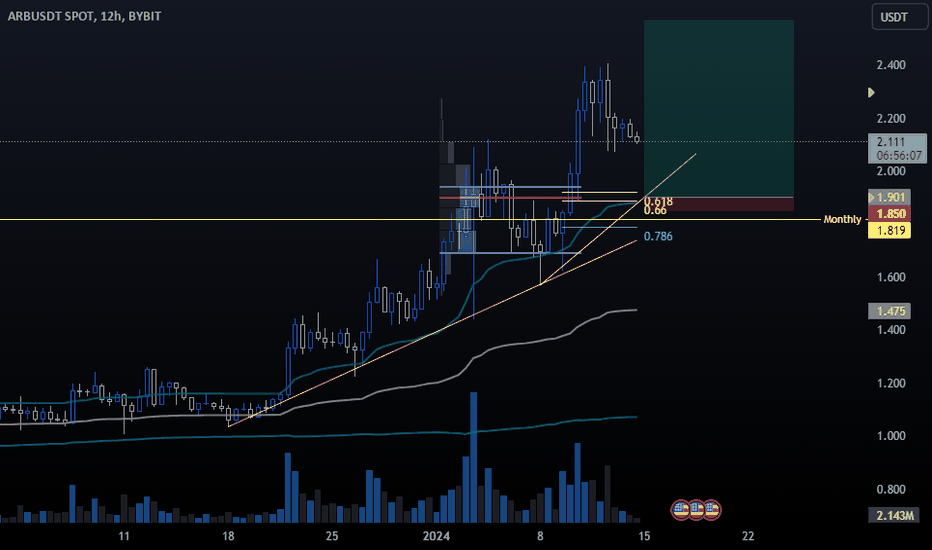Image resolution: width=932 pixels, height=550 pixels.
Task: Click the middle US flag economic event icon
Action: click(696, 510)
